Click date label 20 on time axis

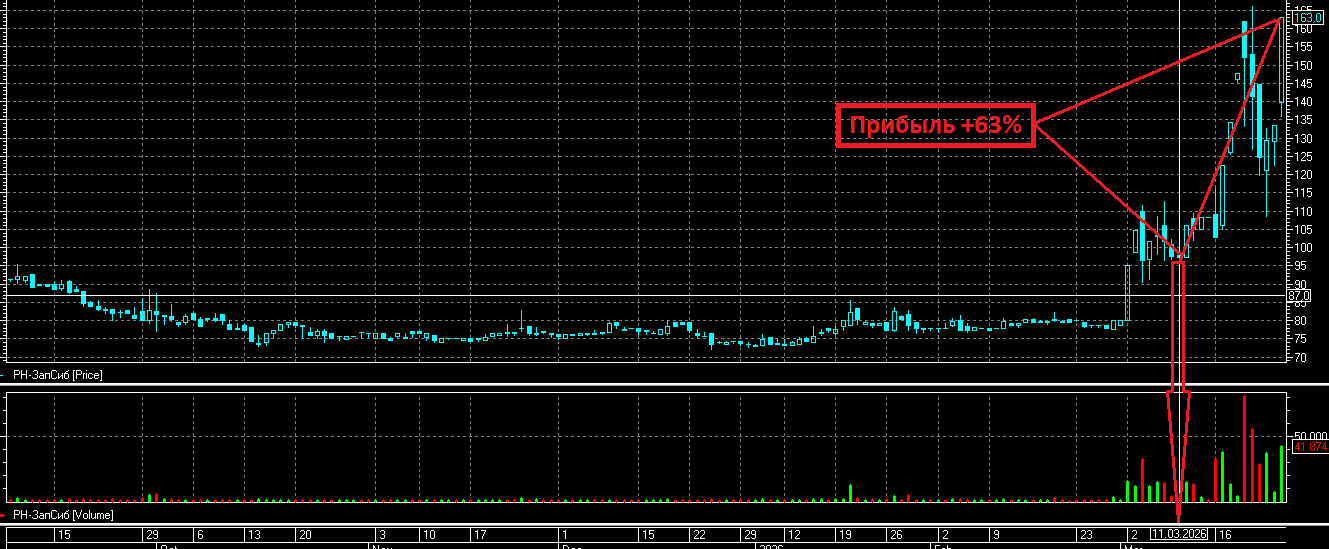tap(304, 534)
